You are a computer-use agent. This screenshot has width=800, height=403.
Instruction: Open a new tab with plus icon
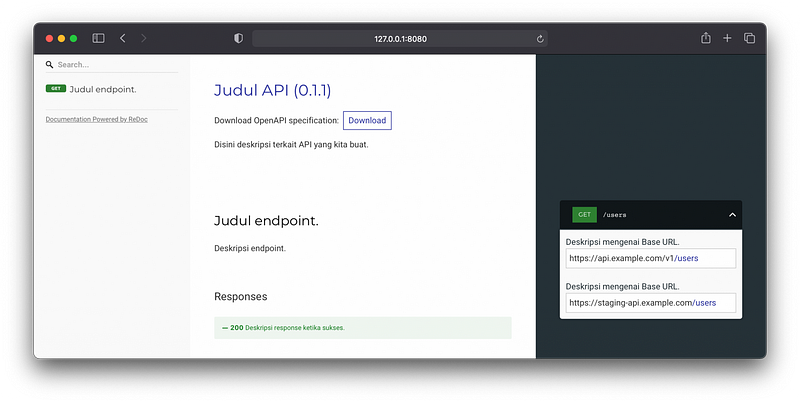728,38
